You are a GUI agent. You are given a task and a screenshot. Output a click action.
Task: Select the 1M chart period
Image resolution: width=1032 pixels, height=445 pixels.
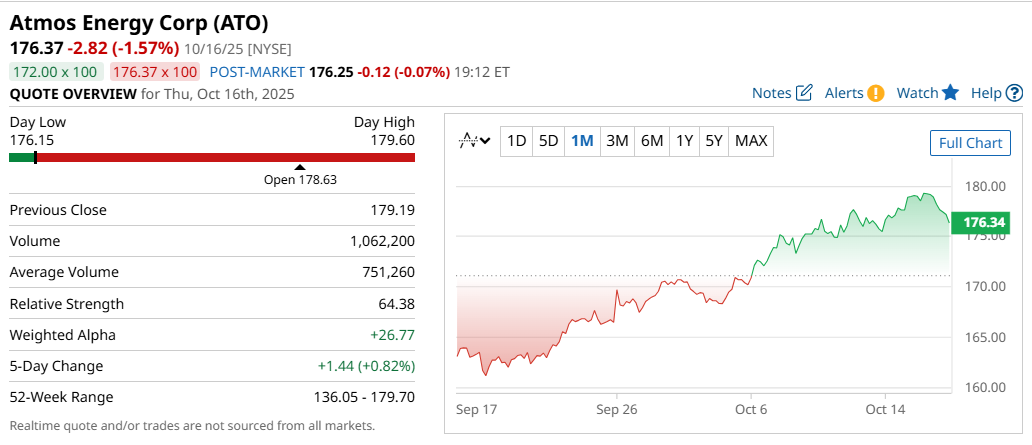tap(582, 141)
